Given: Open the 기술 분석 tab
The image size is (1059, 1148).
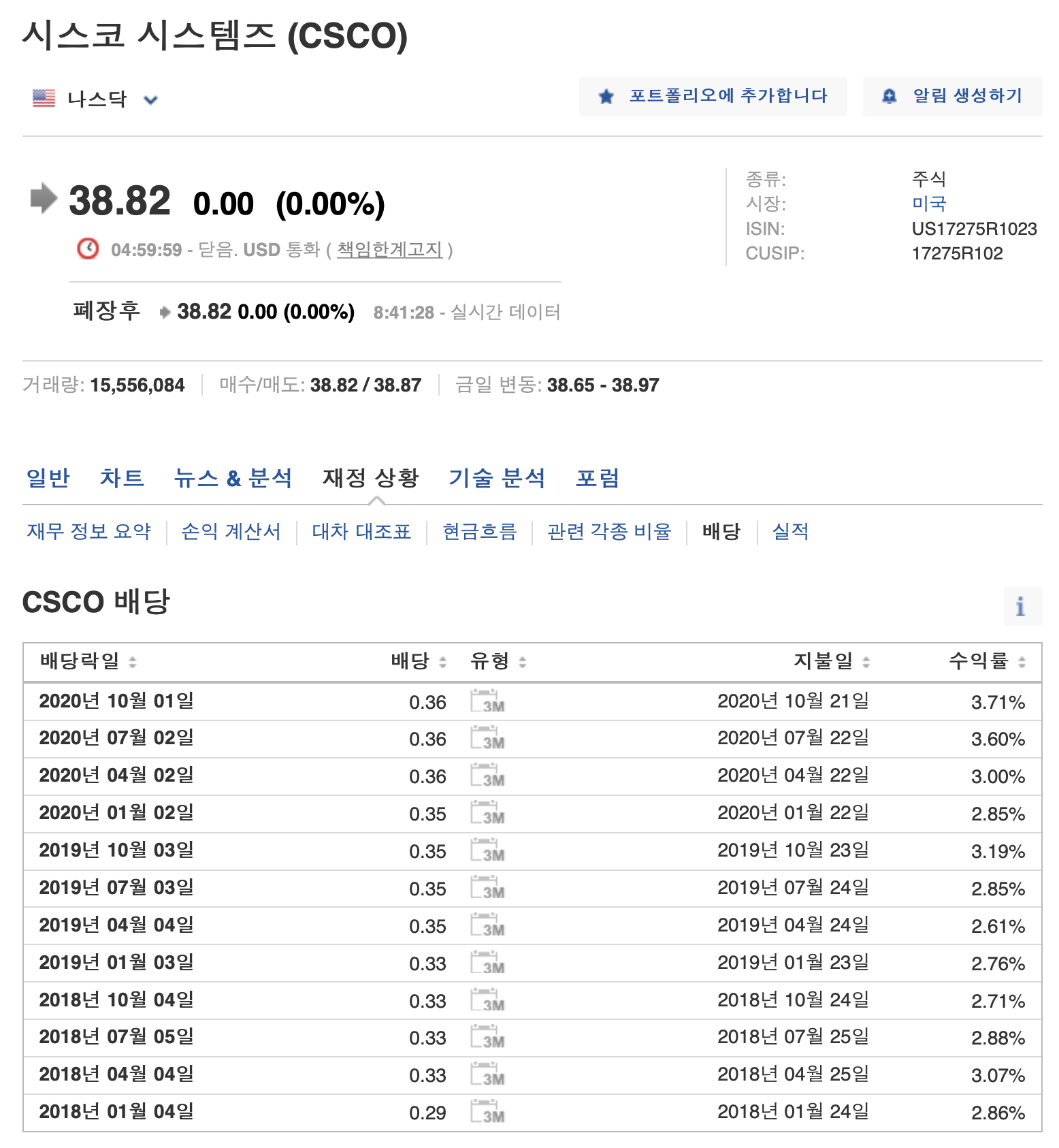Looking at the screenshot, I should [497, 478].
